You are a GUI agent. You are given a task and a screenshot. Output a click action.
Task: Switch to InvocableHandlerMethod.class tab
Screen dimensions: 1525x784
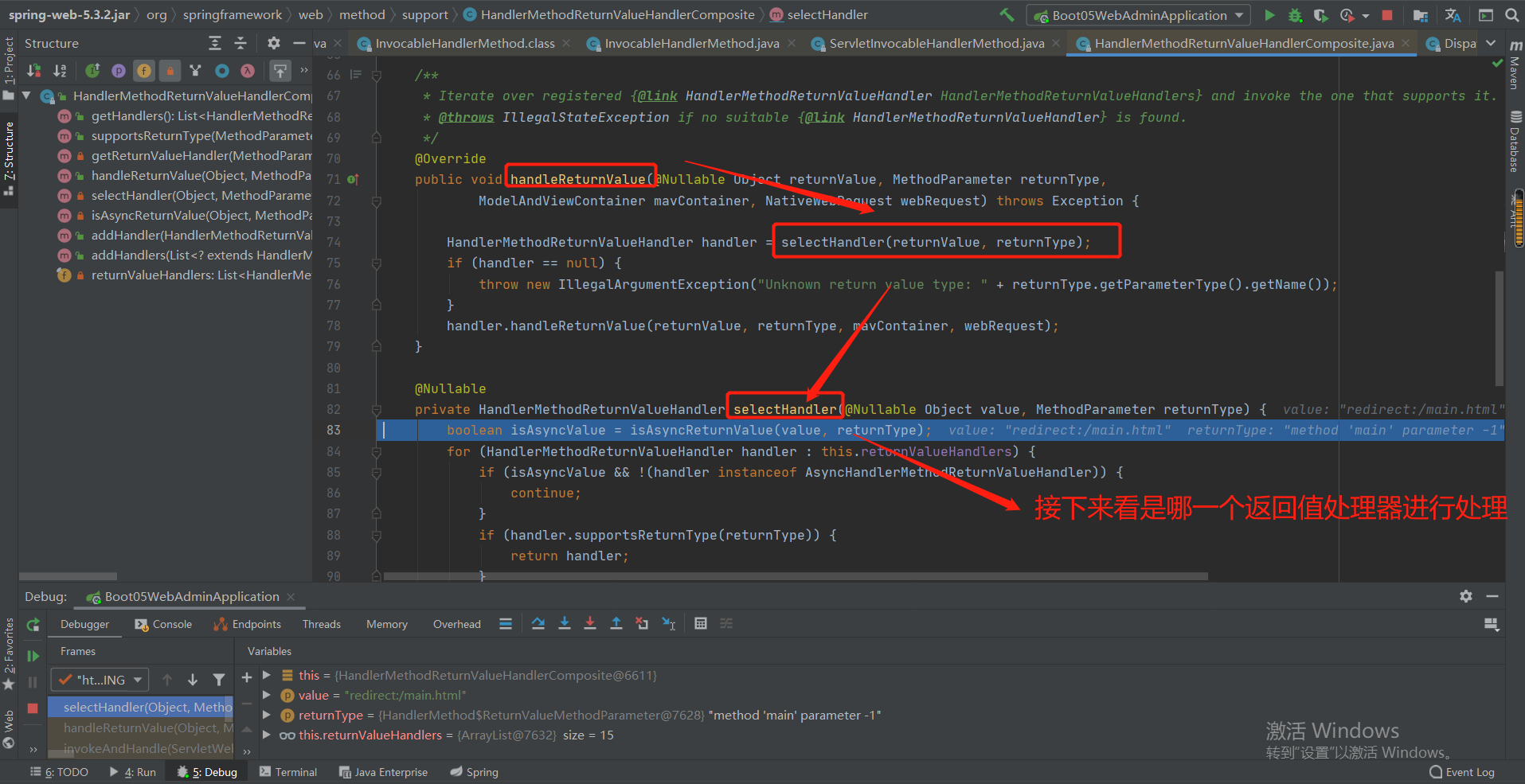(x=464, y=43)
